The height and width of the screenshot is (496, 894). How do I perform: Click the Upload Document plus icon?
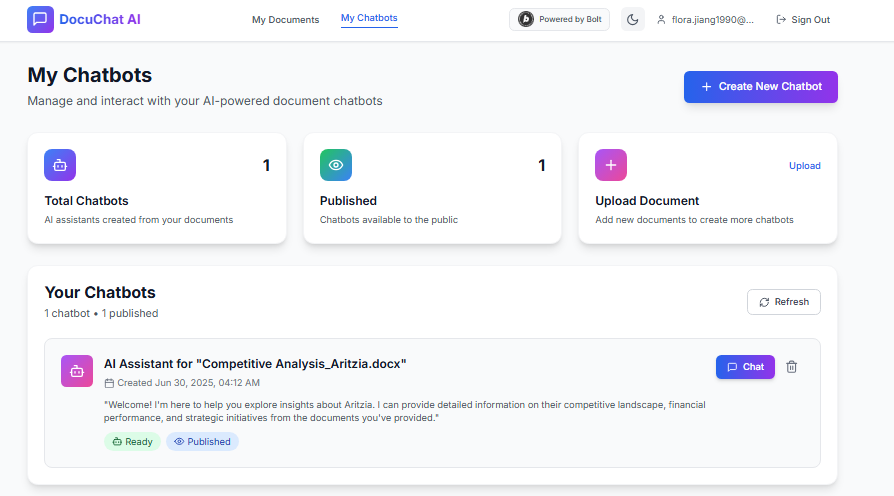[x=611, y=165]
